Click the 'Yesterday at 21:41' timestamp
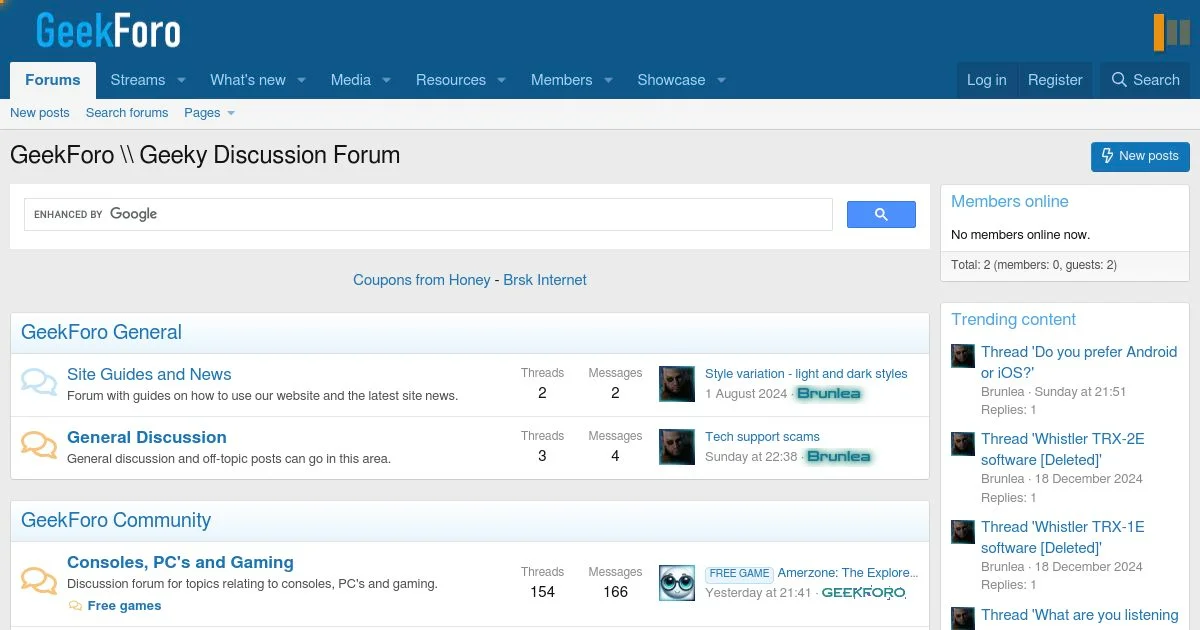The image size is (1200, 630). coord(758,593)
